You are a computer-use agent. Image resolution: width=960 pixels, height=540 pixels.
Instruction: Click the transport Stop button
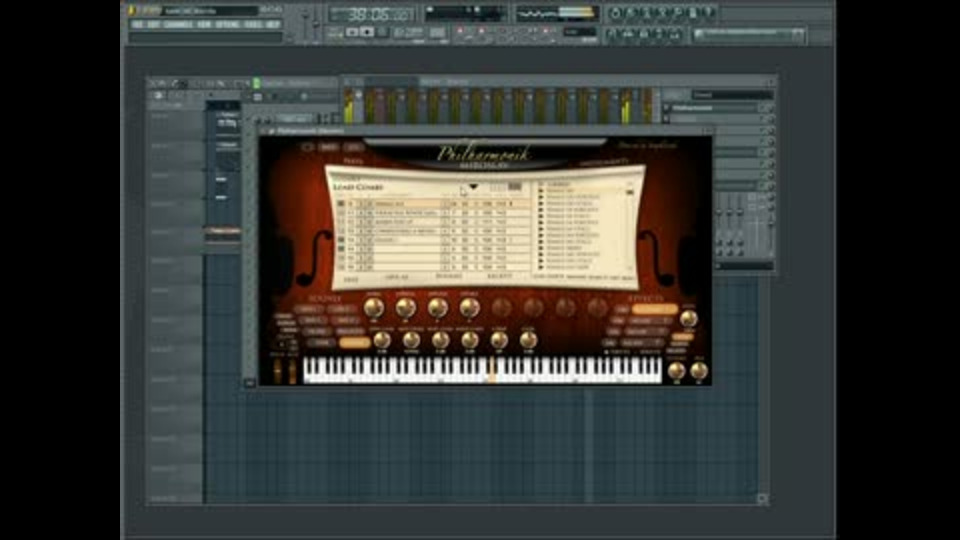(367, 32)
